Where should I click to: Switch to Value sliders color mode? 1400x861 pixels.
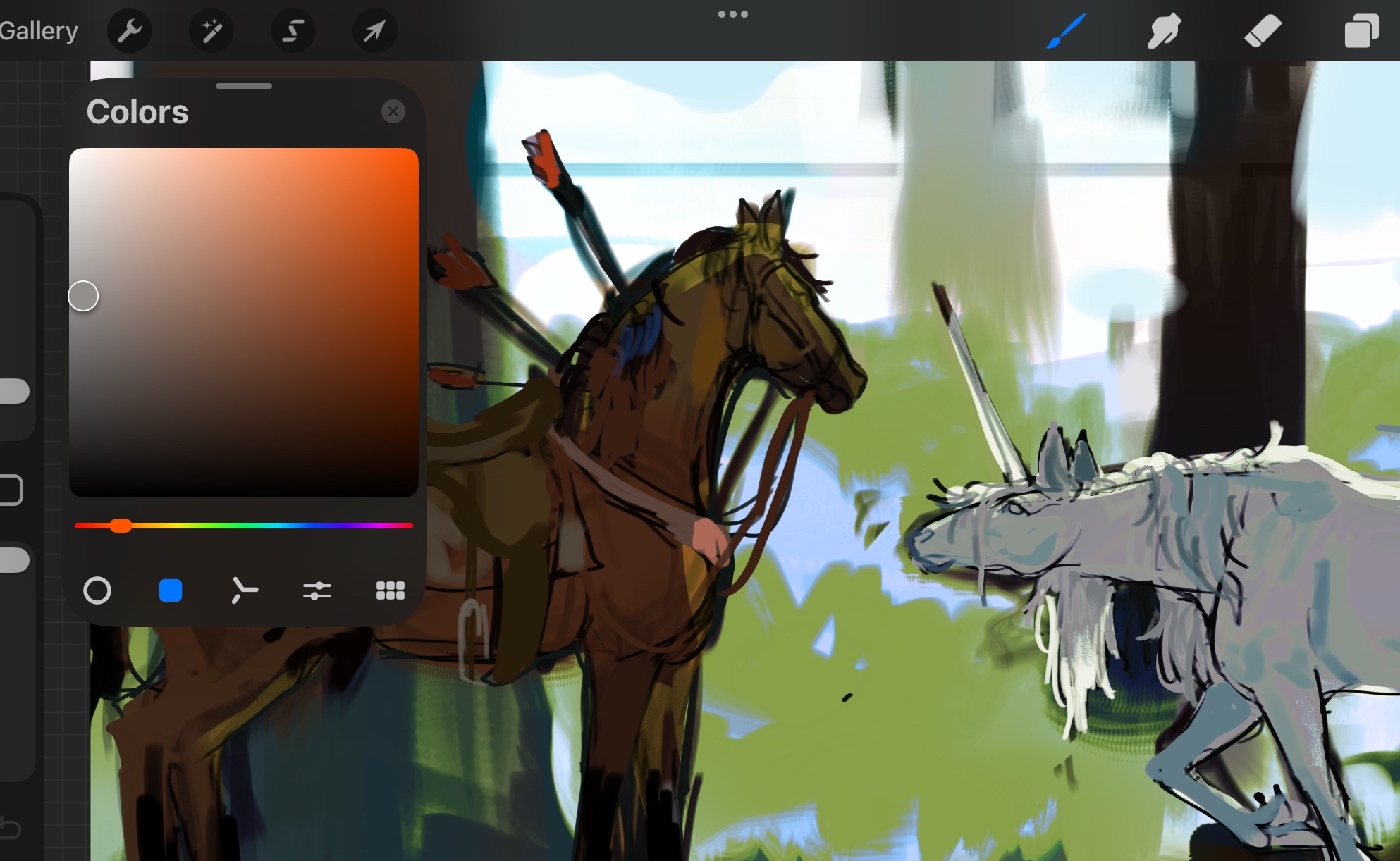tap(317, 590)
